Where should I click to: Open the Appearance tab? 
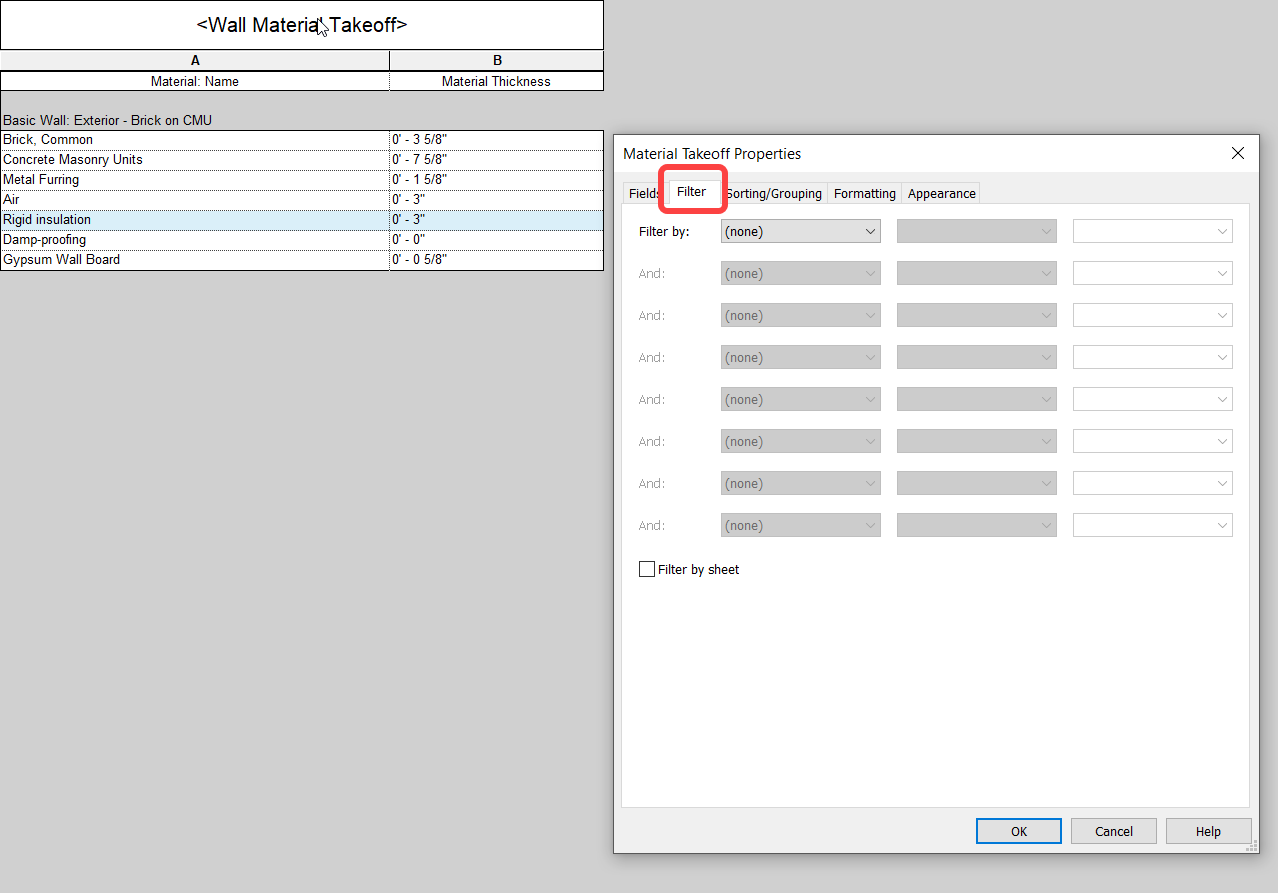[940, 193]
